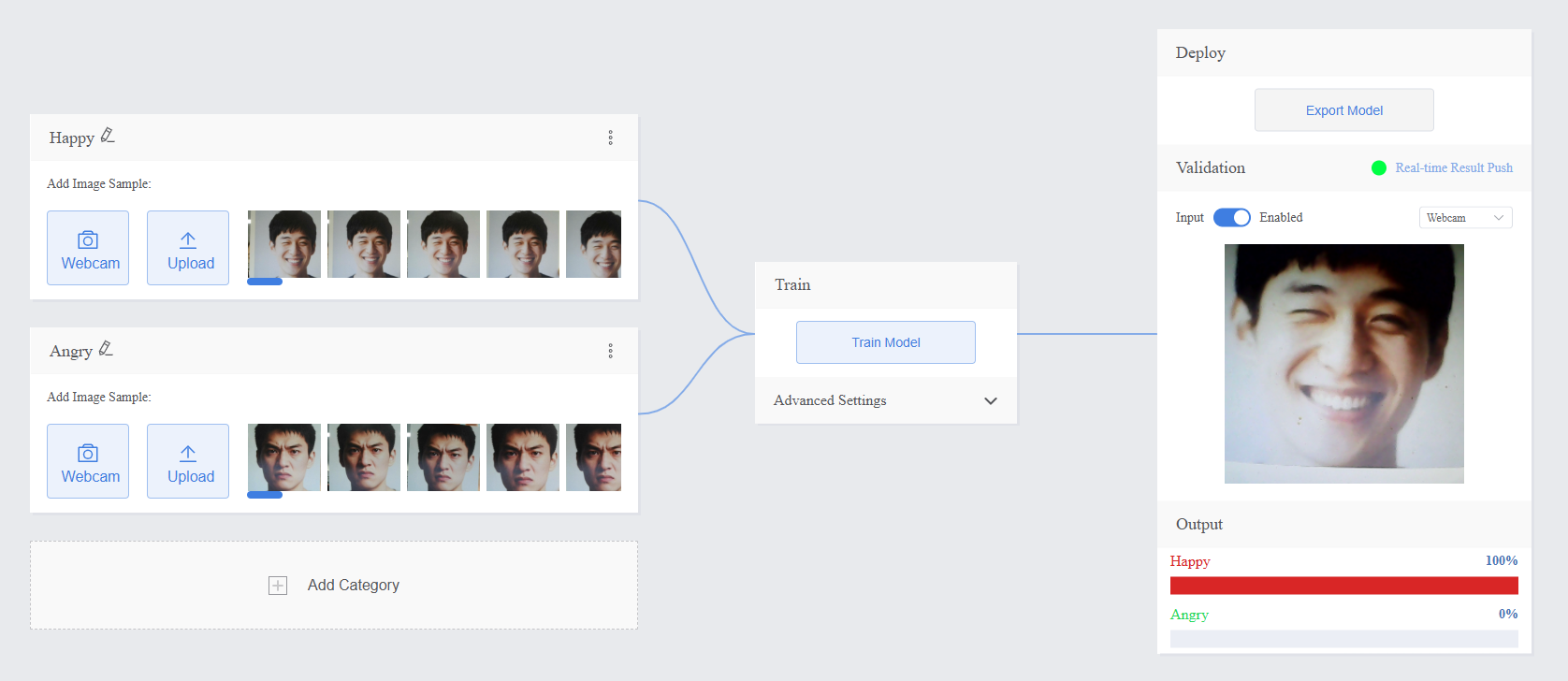Click the plus icon for Add Category
The width and height of the screenshot is (1568, 681).
click(278, 586)
